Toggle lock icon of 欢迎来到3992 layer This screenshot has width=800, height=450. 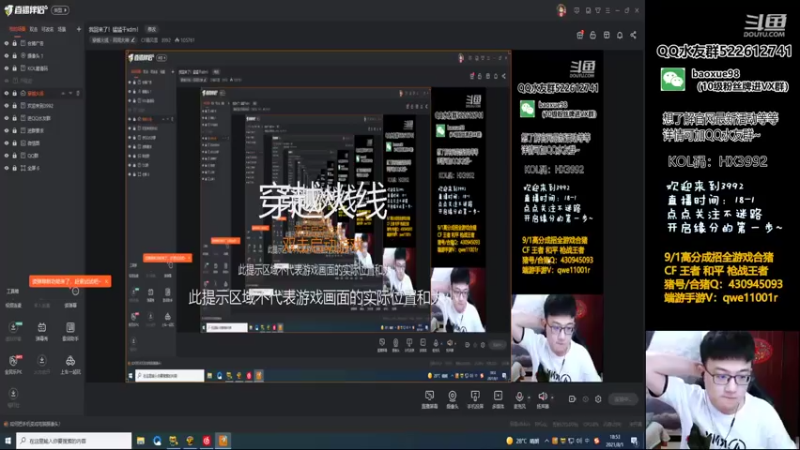[x=14, y=106]
